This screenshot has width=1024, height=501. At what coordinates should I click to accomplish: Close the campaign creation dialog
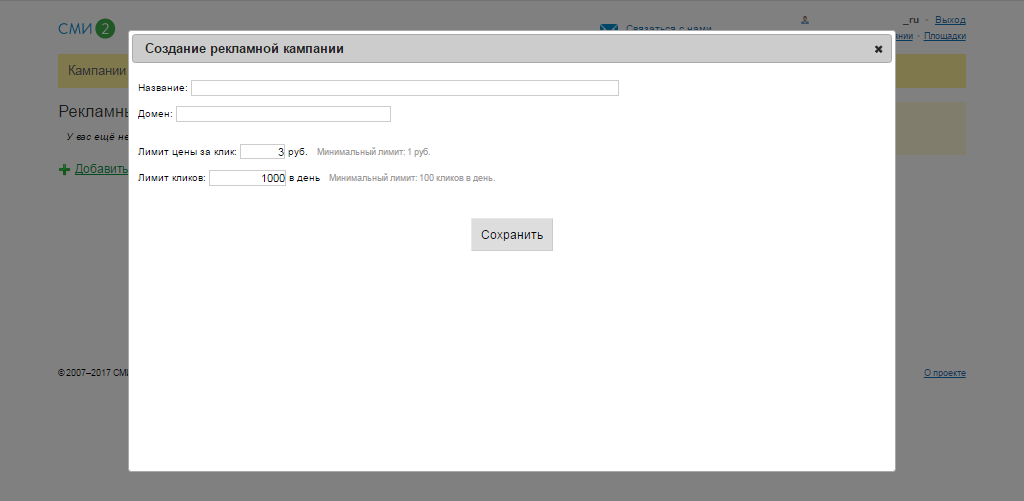[x=878, y=49]
